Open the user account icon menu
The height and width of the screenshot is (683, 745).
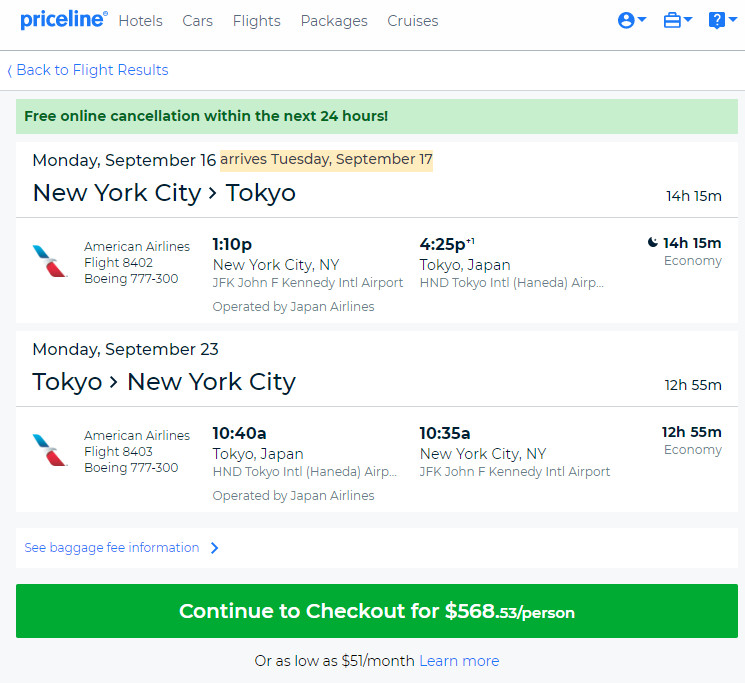(626, 20)
